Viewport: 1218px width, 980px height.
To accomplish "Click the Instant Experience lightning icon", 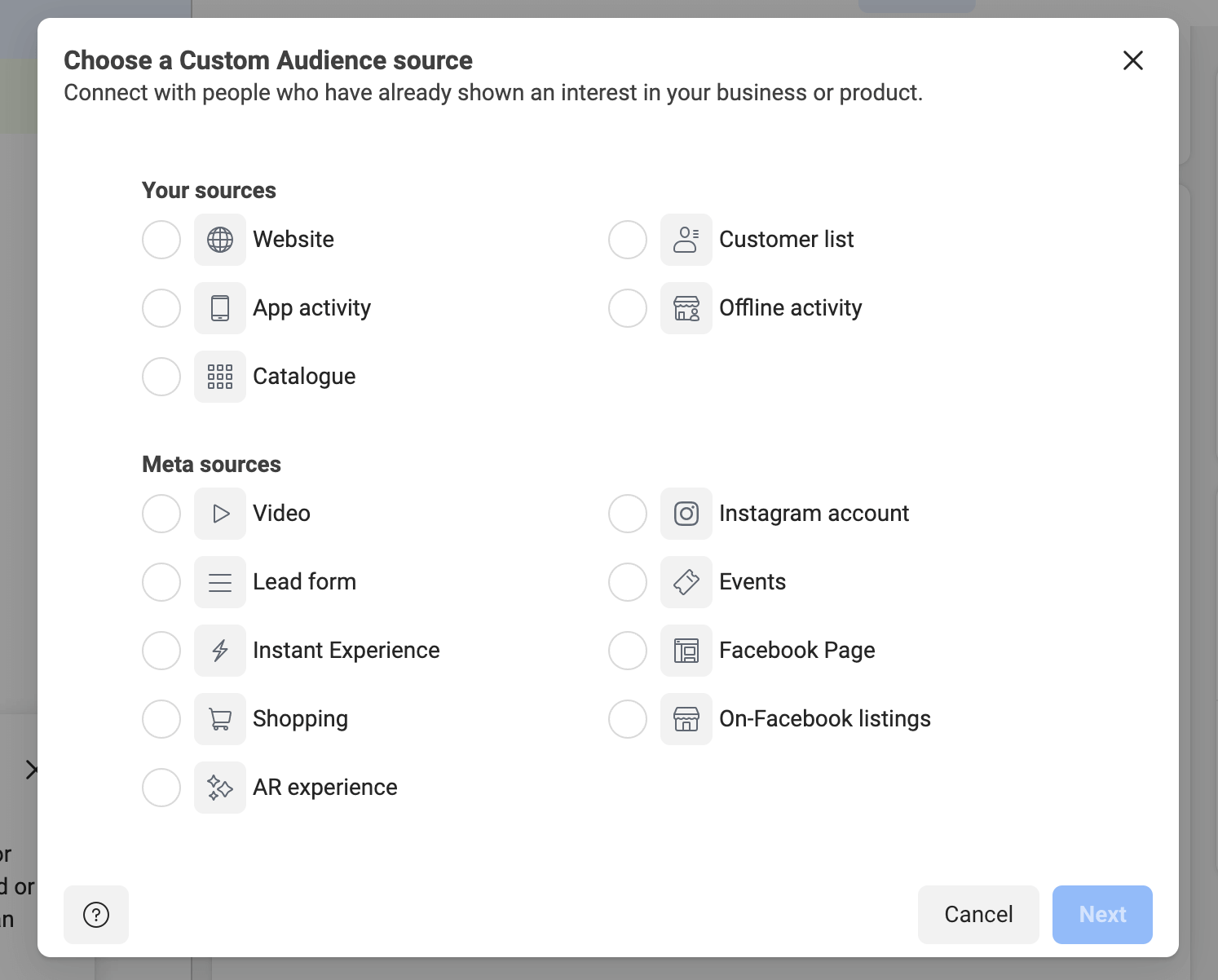I will tap(219, 650).
